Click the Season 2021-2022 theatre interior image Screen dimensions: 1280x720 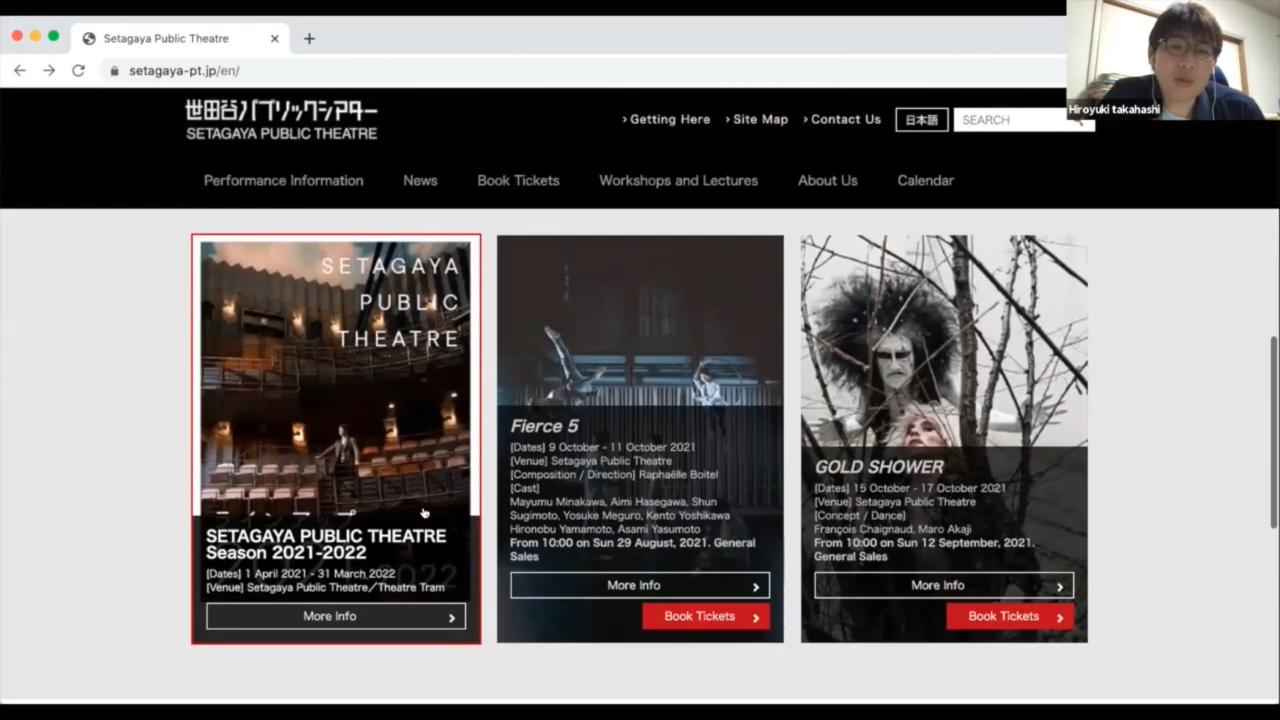pyautogui.click(x=336, y=377)
